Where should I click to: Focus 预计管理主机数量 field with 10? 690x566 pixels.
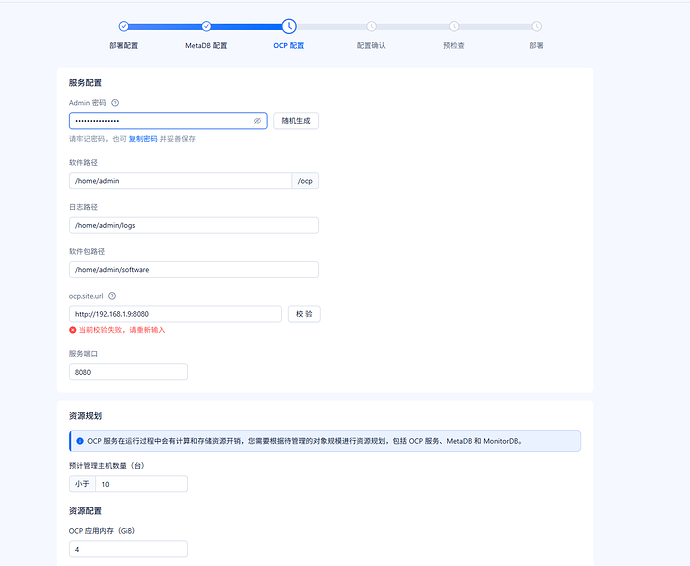[x=141, y=484]
